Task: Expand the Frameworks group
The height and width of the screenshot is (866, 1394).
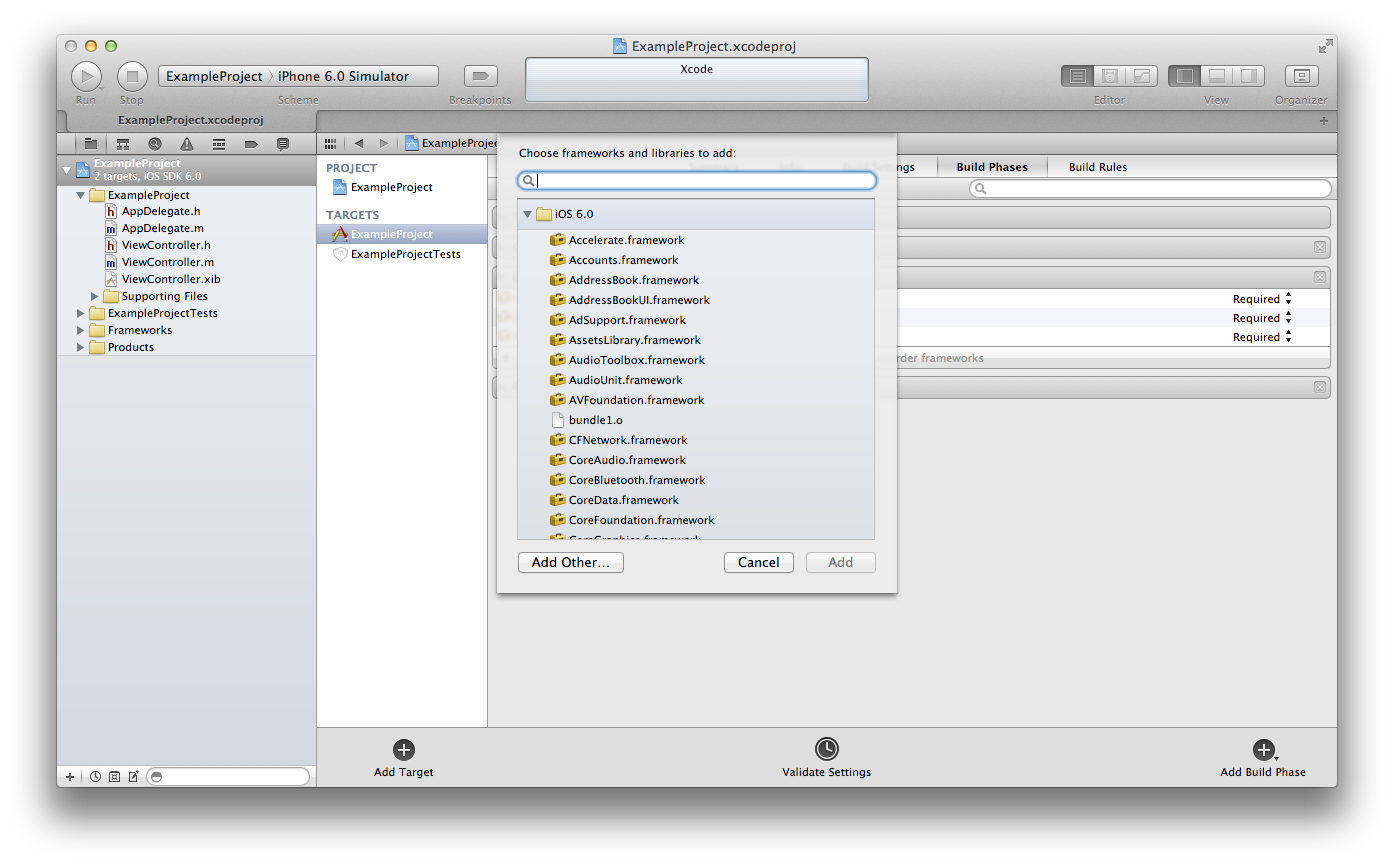Action: pos(81,330)
